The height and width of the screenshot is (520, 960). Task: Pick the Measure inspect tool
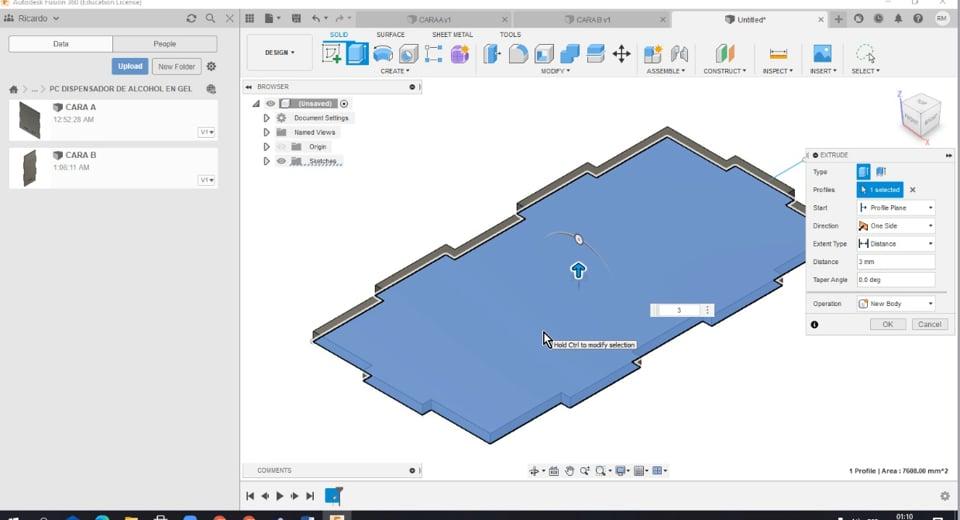tap(778, 54)
